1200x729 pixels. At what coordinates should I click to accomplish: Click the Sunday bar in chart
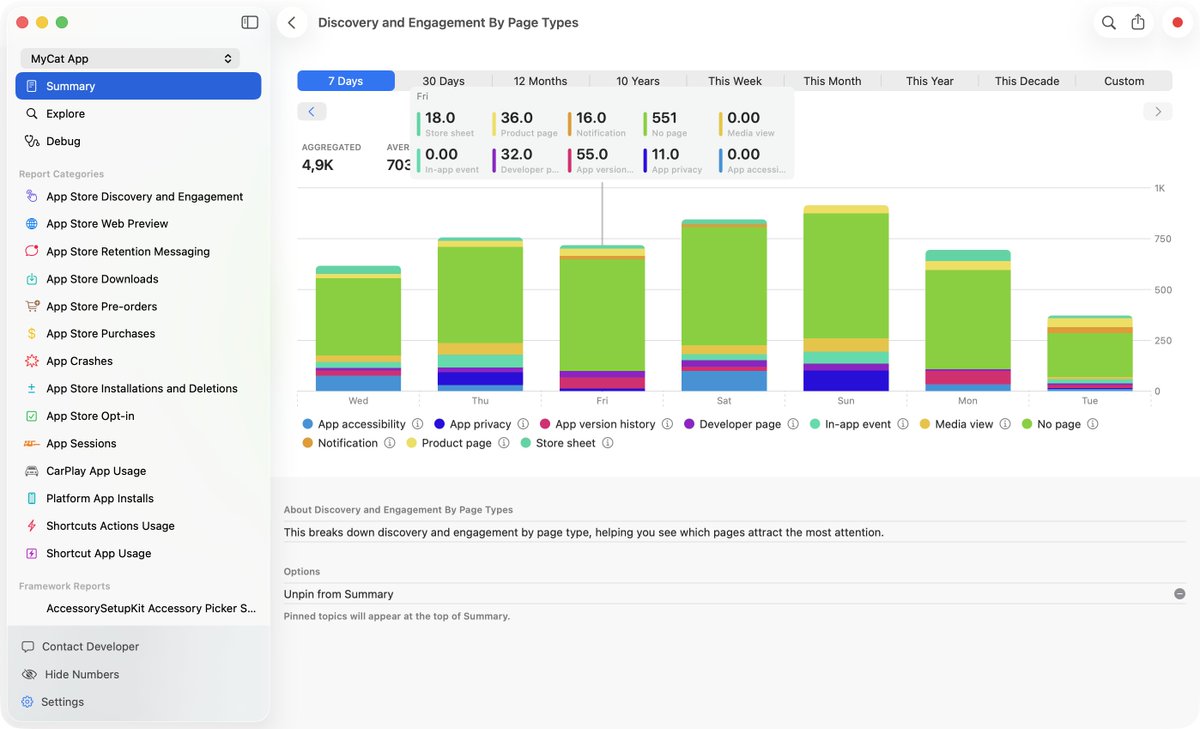coord(846,298)
